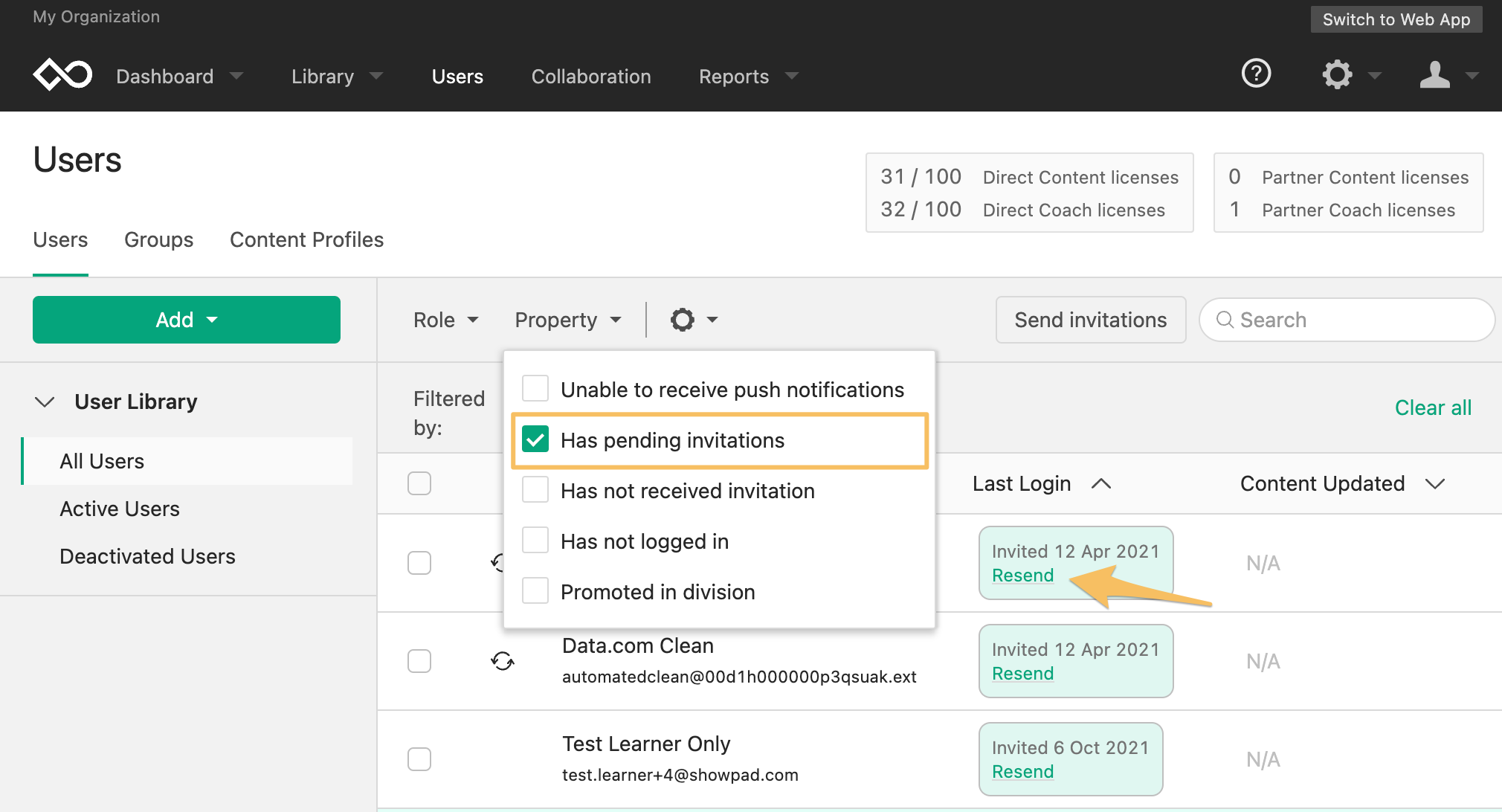Collapse the User Library section chevron

45,402
